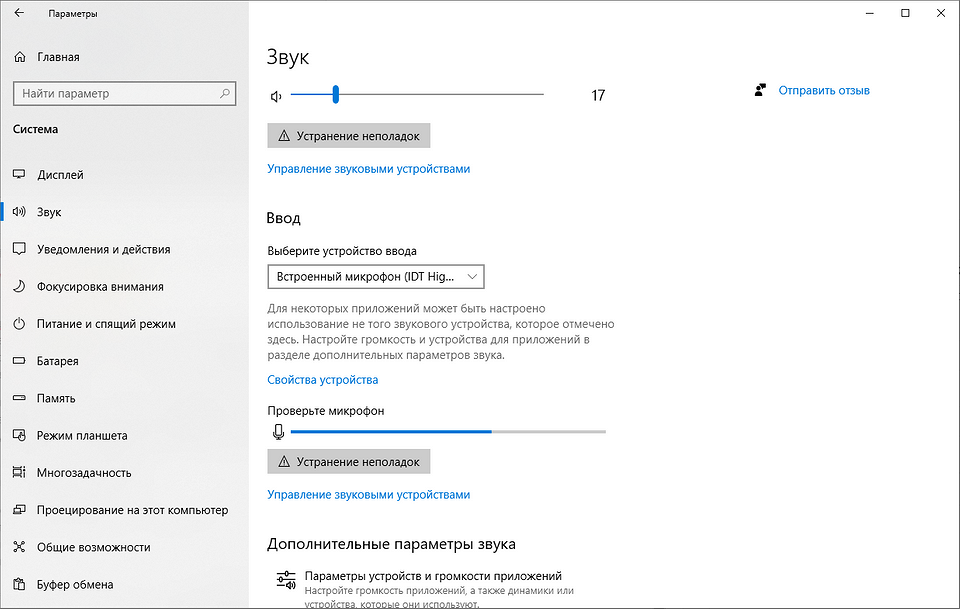
Task: Click the Найти параметр search field
Action: [115, 94]
